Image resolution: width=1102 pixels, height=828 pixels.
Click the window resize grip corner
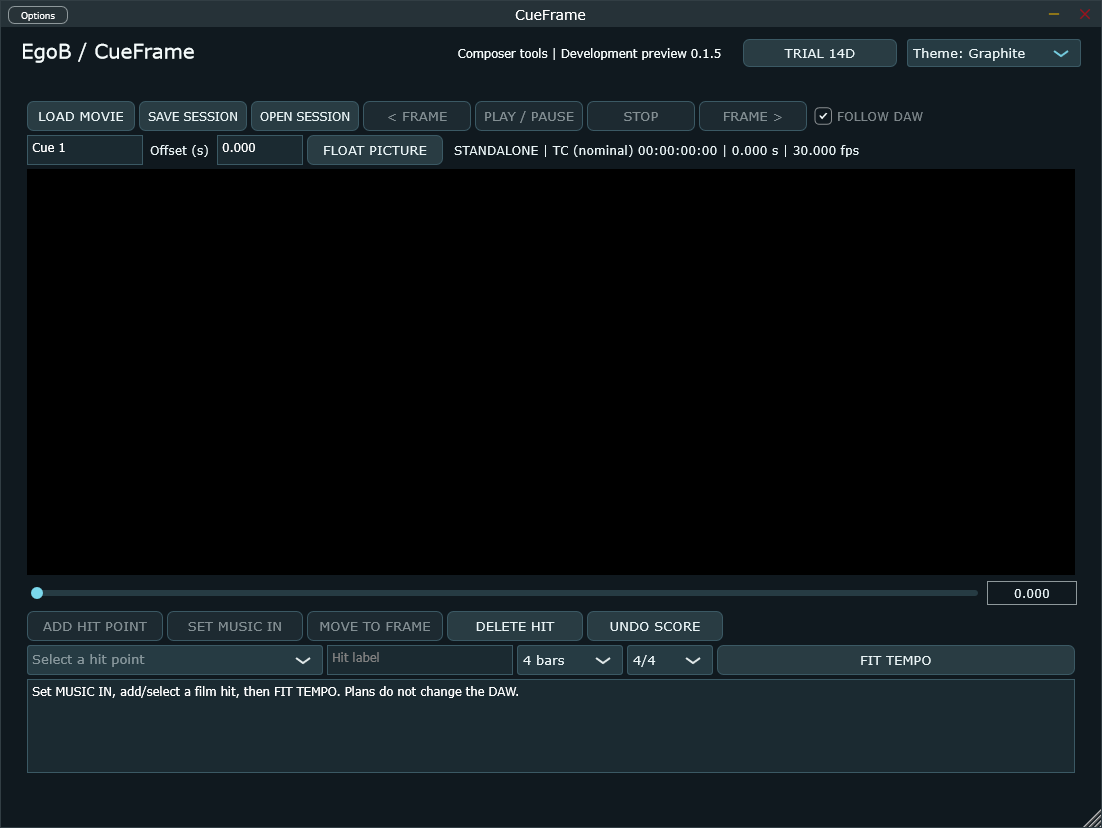[1093, 819]
